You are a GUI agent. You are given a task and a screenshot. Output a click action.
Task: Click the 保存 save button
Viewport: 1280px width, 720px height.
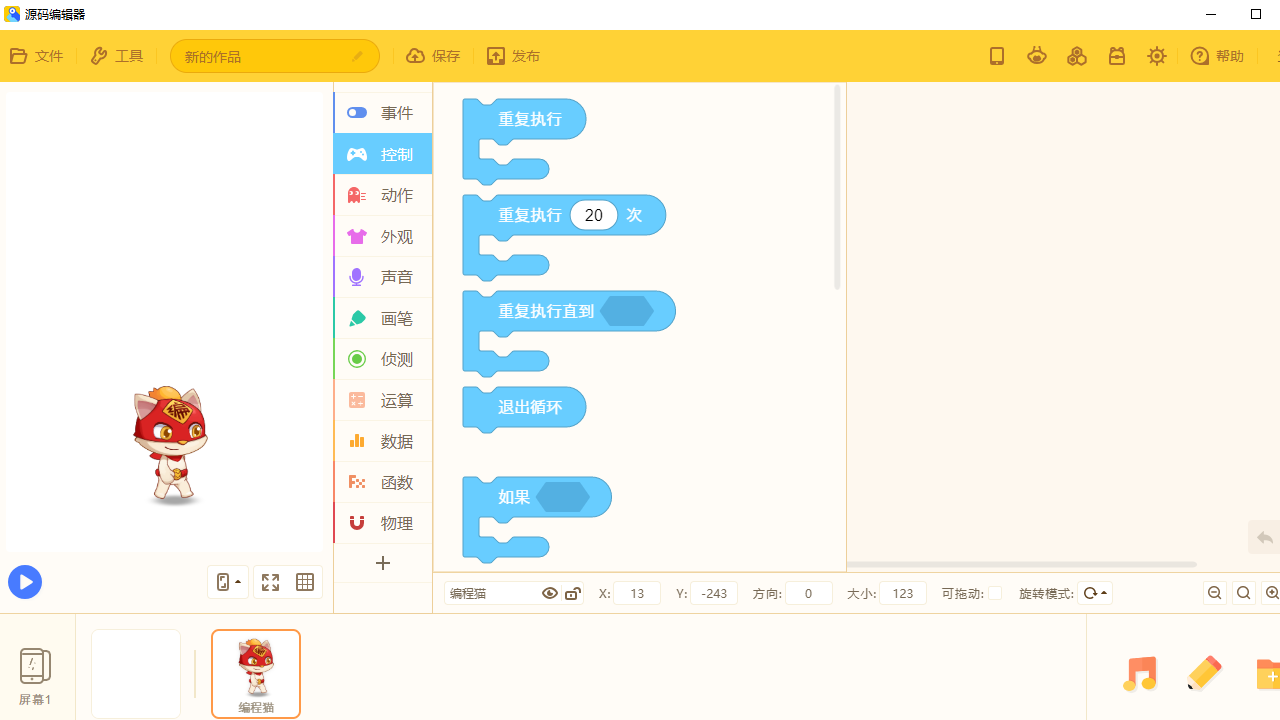(433, 56)
